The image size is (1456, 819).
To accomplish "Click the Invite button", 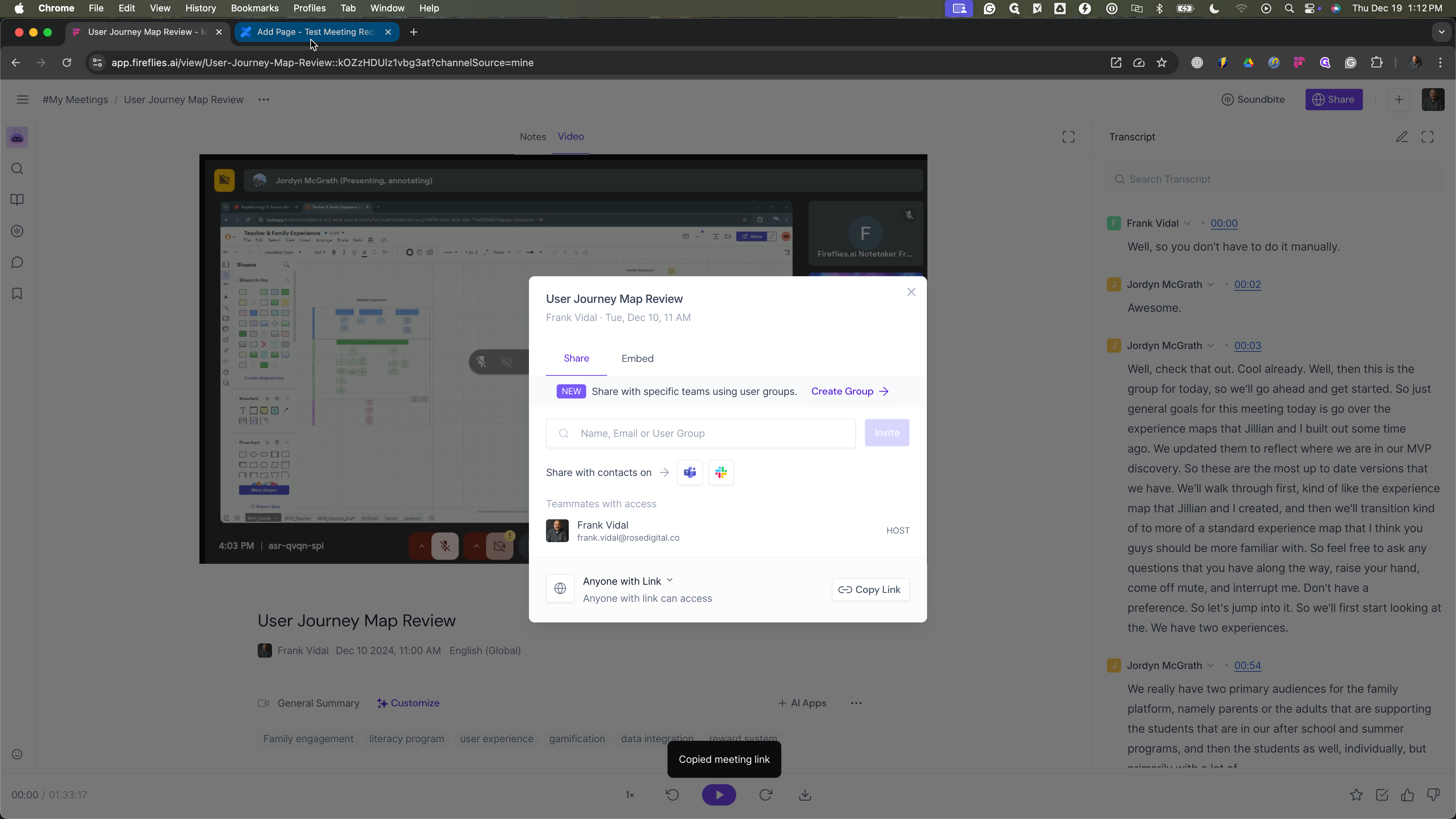I will pos(887,432).
